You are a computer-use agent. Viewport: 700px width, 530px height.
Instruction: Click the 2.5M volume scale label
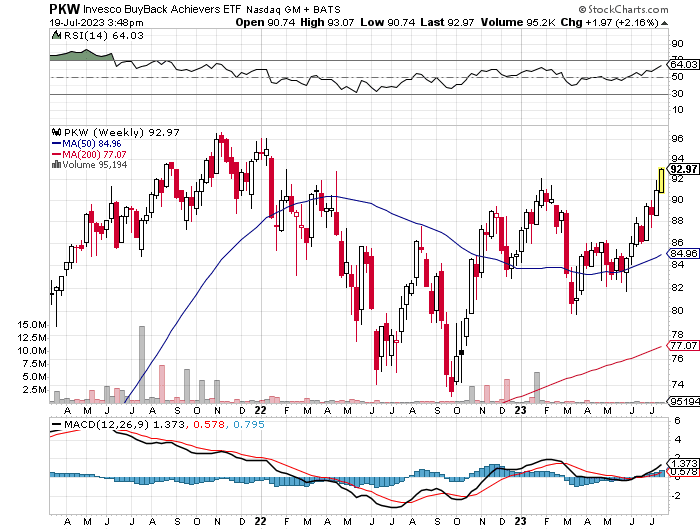(35, 390)
